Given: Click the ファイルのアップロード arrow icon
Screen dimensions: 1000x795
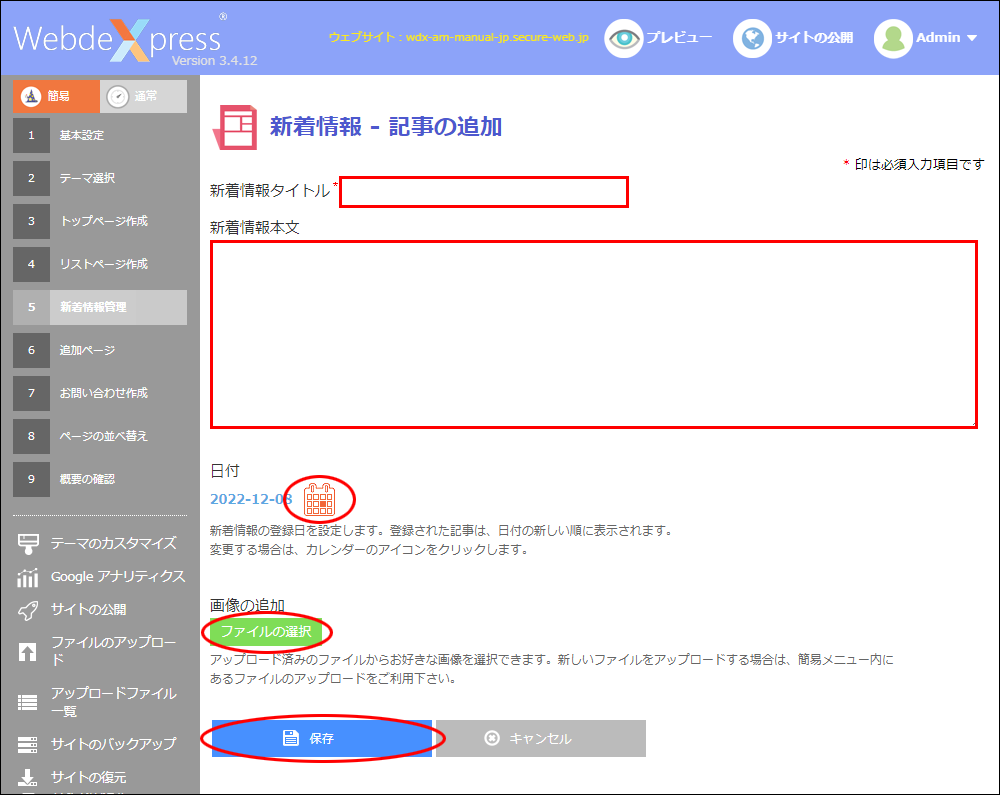Looking at the screenshot, I should click(27, 652).
